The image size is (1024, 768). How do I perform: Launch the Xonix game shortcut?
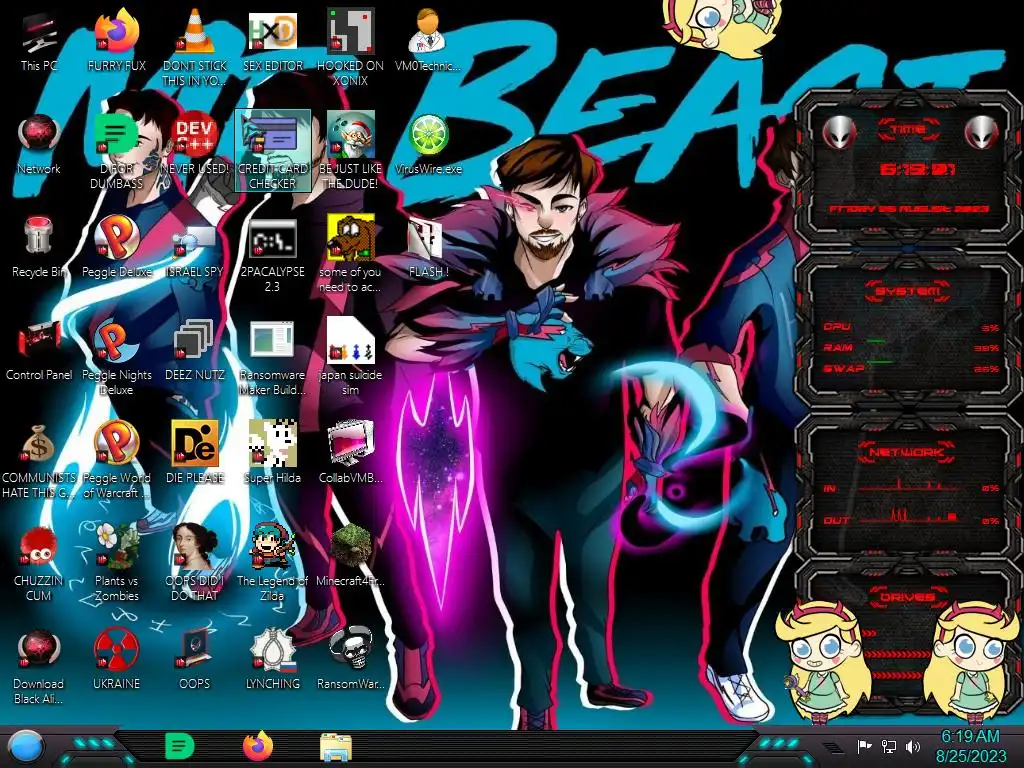pyautogui.click(x=350, y=47)
